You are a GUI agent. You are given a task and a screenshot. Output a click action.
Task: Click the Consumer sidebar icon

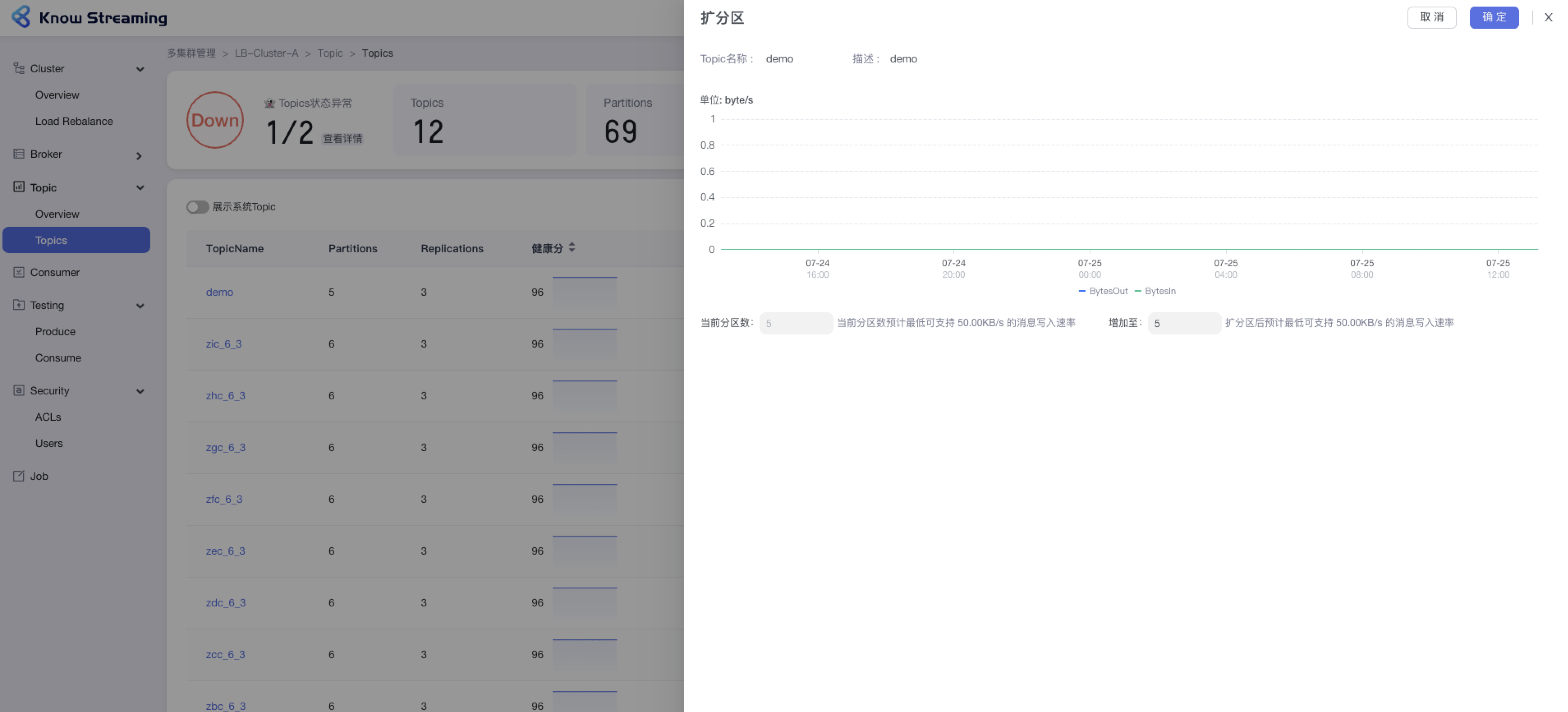pyautogui.click(x=19, y=272)
